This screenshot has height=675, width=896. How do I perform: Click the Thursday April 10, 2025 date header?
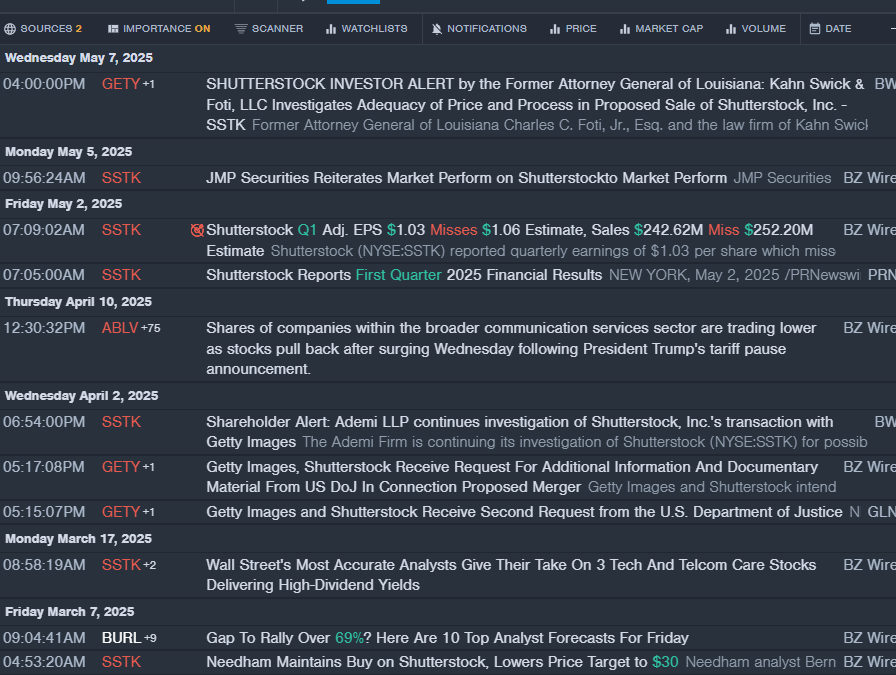click(78, 302)
